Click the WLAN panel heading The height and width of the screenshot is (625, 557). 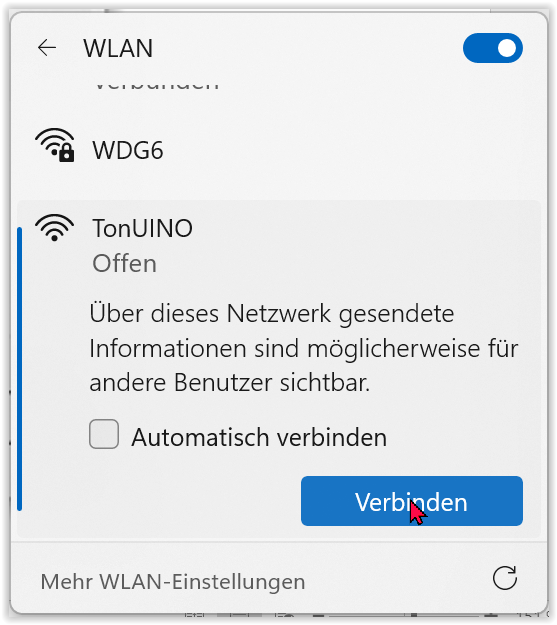118,48
